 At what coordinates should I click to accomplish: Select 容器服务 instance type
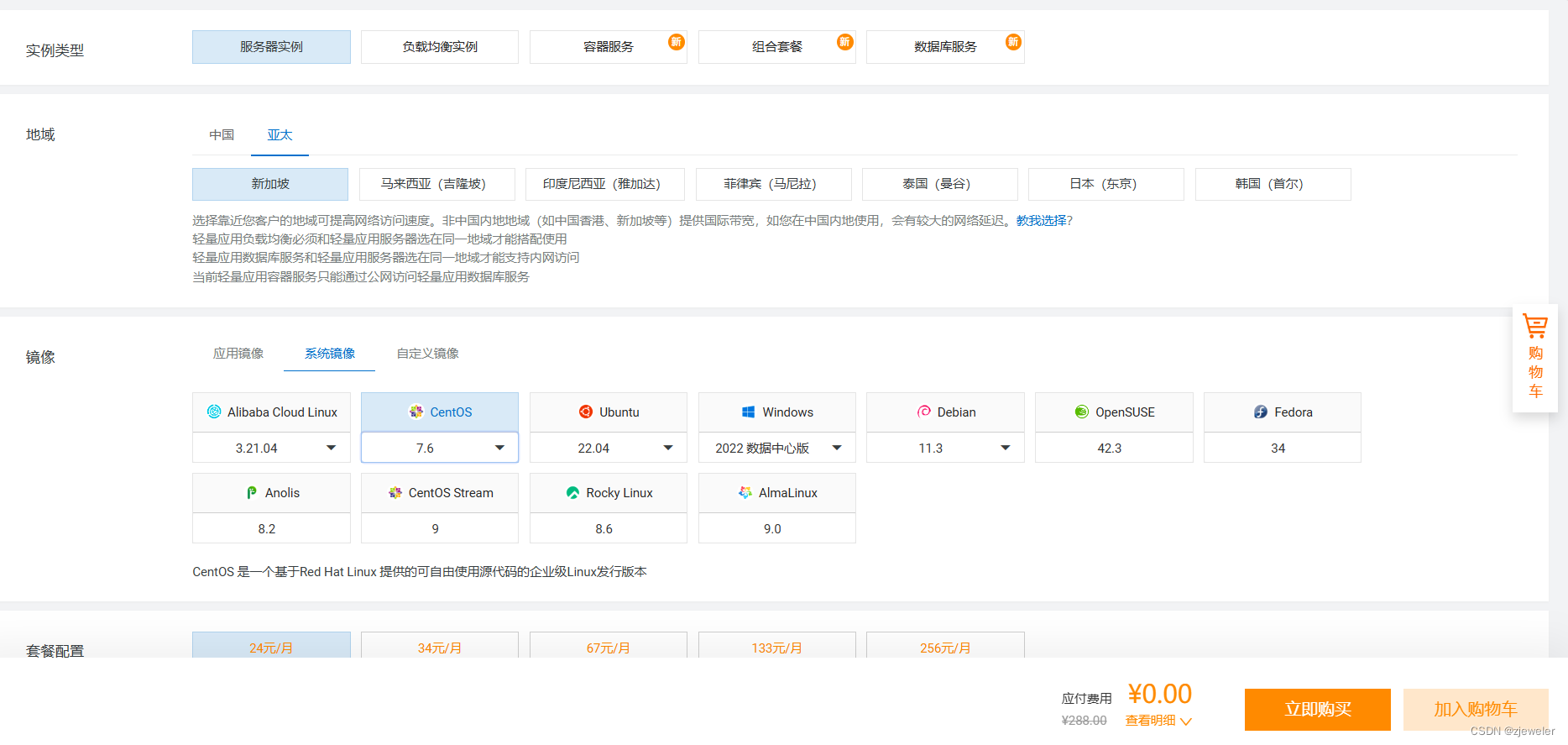(609, 47)
